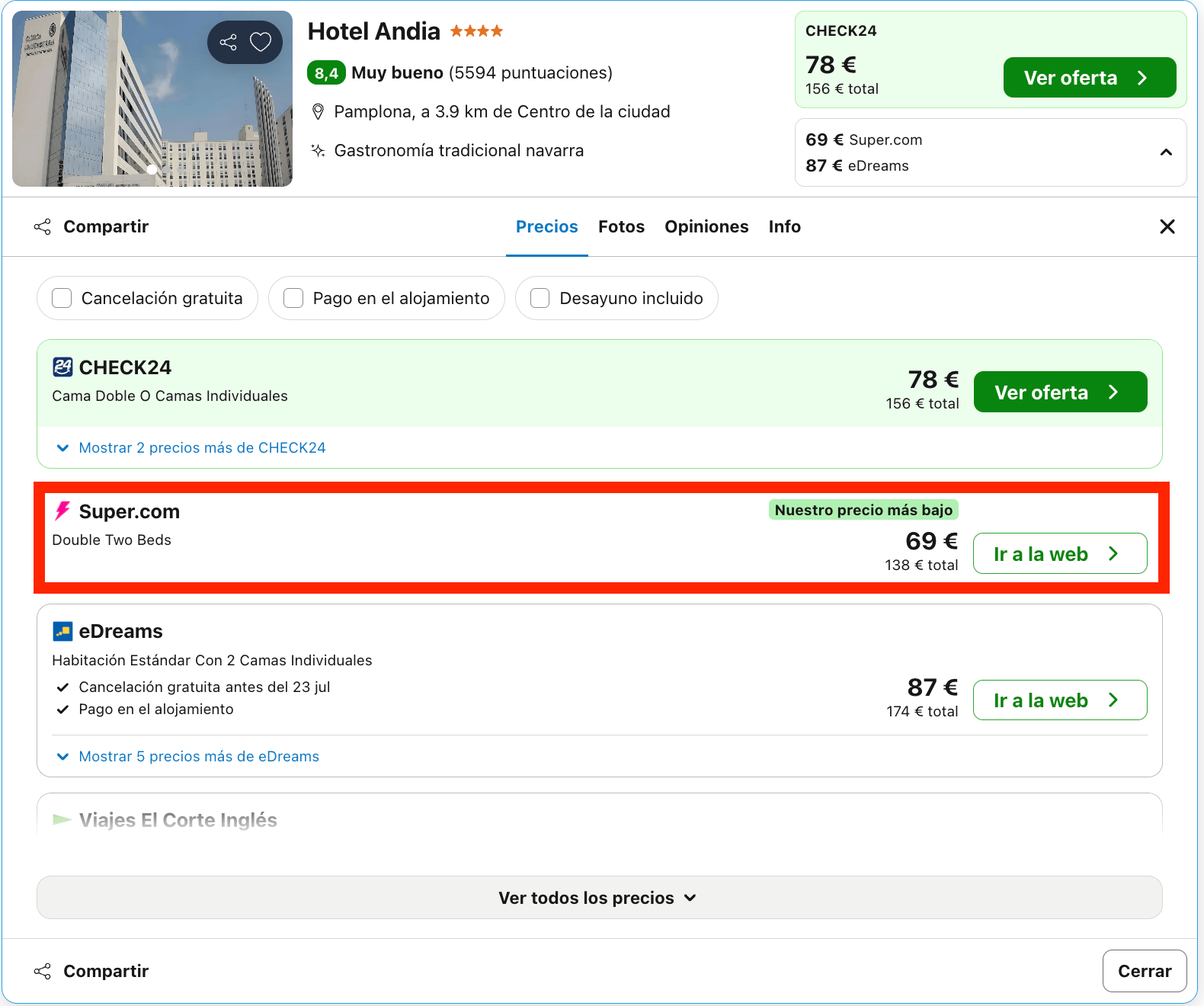
Task: Enable the Cancelación gratuita filter
Action: coord(62,298)
